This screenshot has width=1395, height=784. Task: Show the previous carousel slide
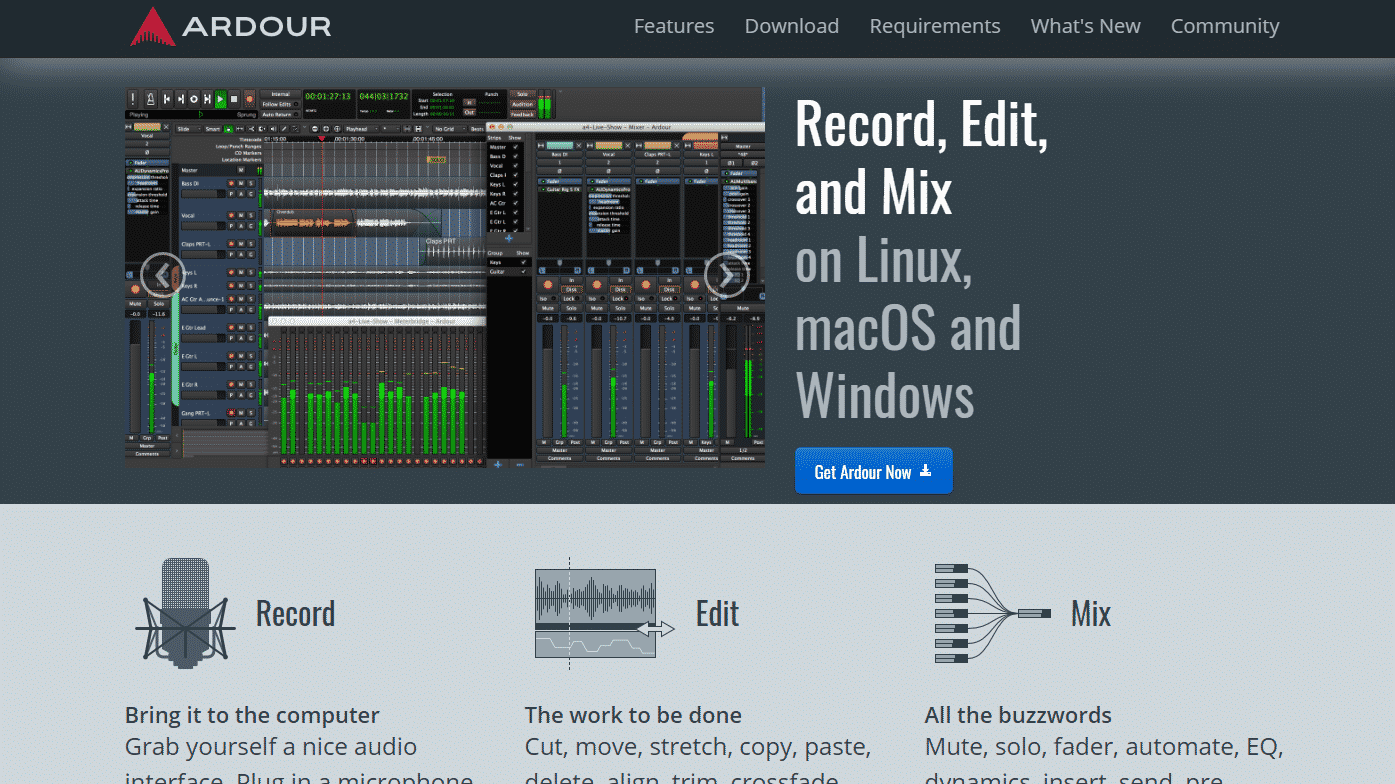162,275
